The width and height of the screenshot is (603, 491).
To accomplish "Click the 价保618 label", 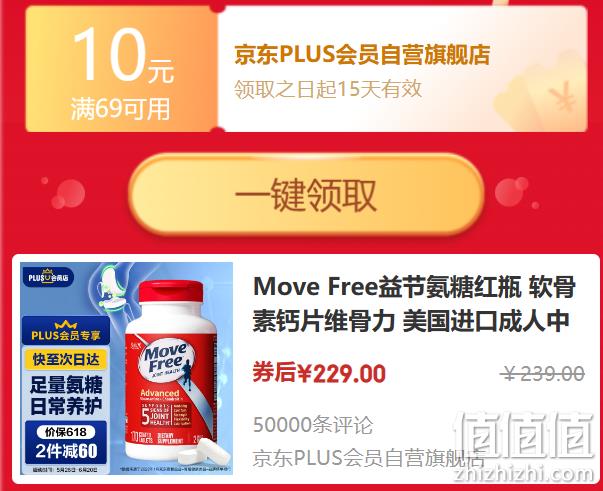I will [x=66, y=432].
